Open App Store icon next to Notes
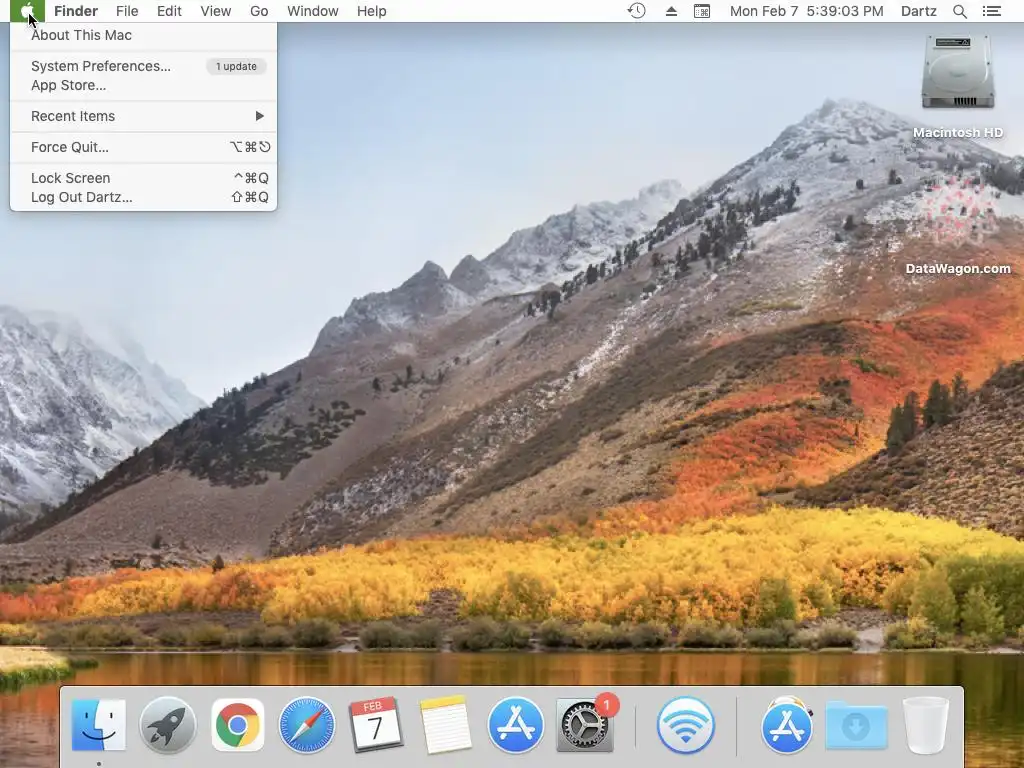The height and width of the screenshot is (768, 1024). point(515,725)
